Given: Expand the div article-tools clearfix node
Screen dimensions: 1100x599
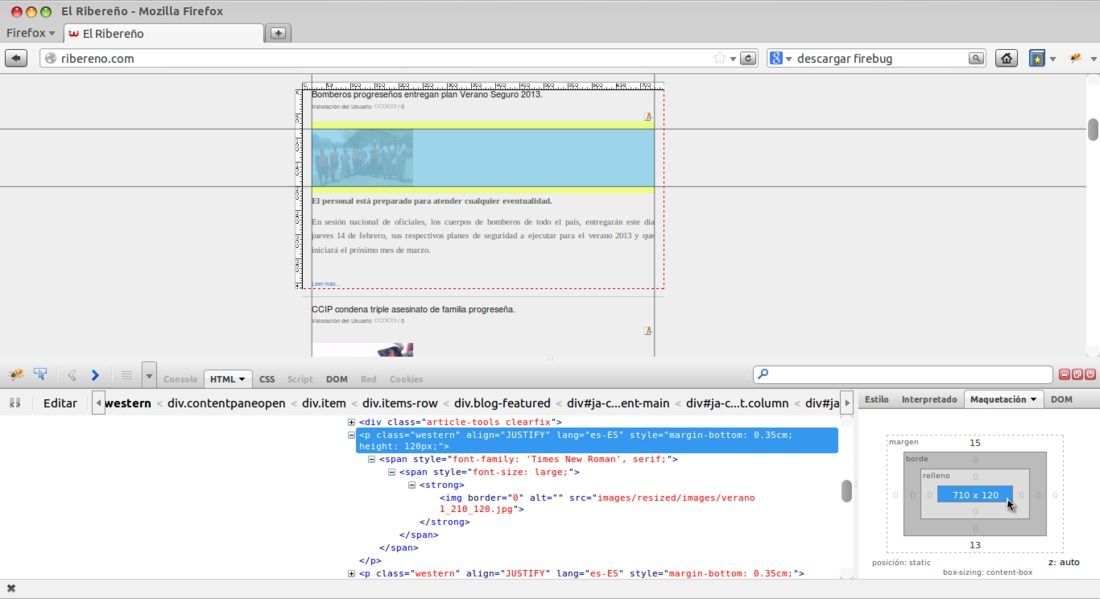Looking at the screenshot, I should tap(351, 422).
